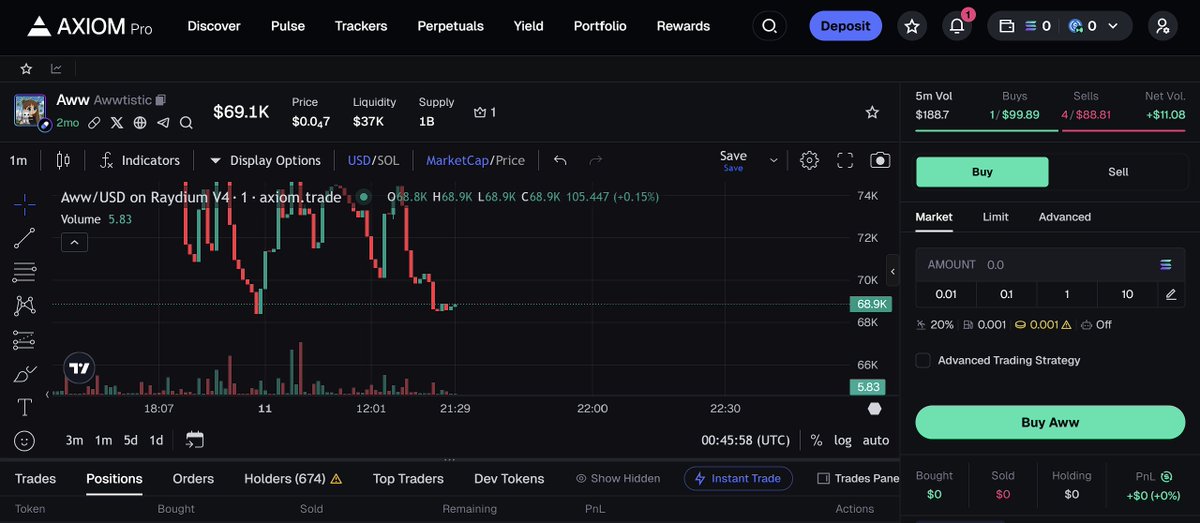Viewport: 1200px width, 523px height.
Task: Switch to the Limit order tab
Action: coord(995,217)
